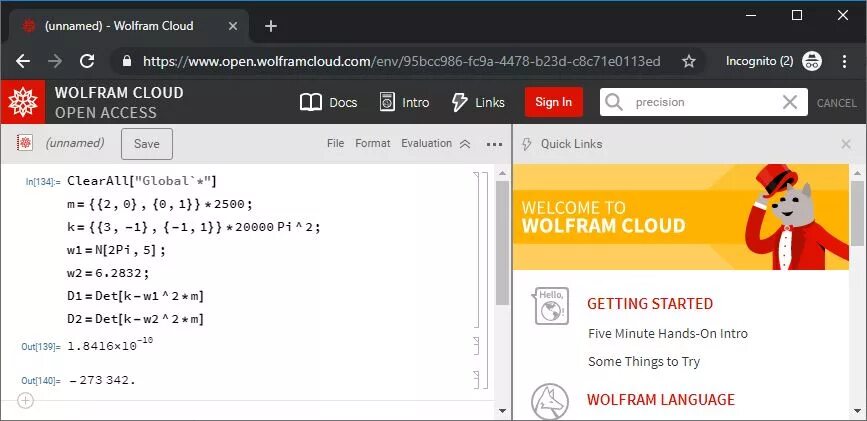Click the Quick Links scrollbar down arrow

(858, 411)
